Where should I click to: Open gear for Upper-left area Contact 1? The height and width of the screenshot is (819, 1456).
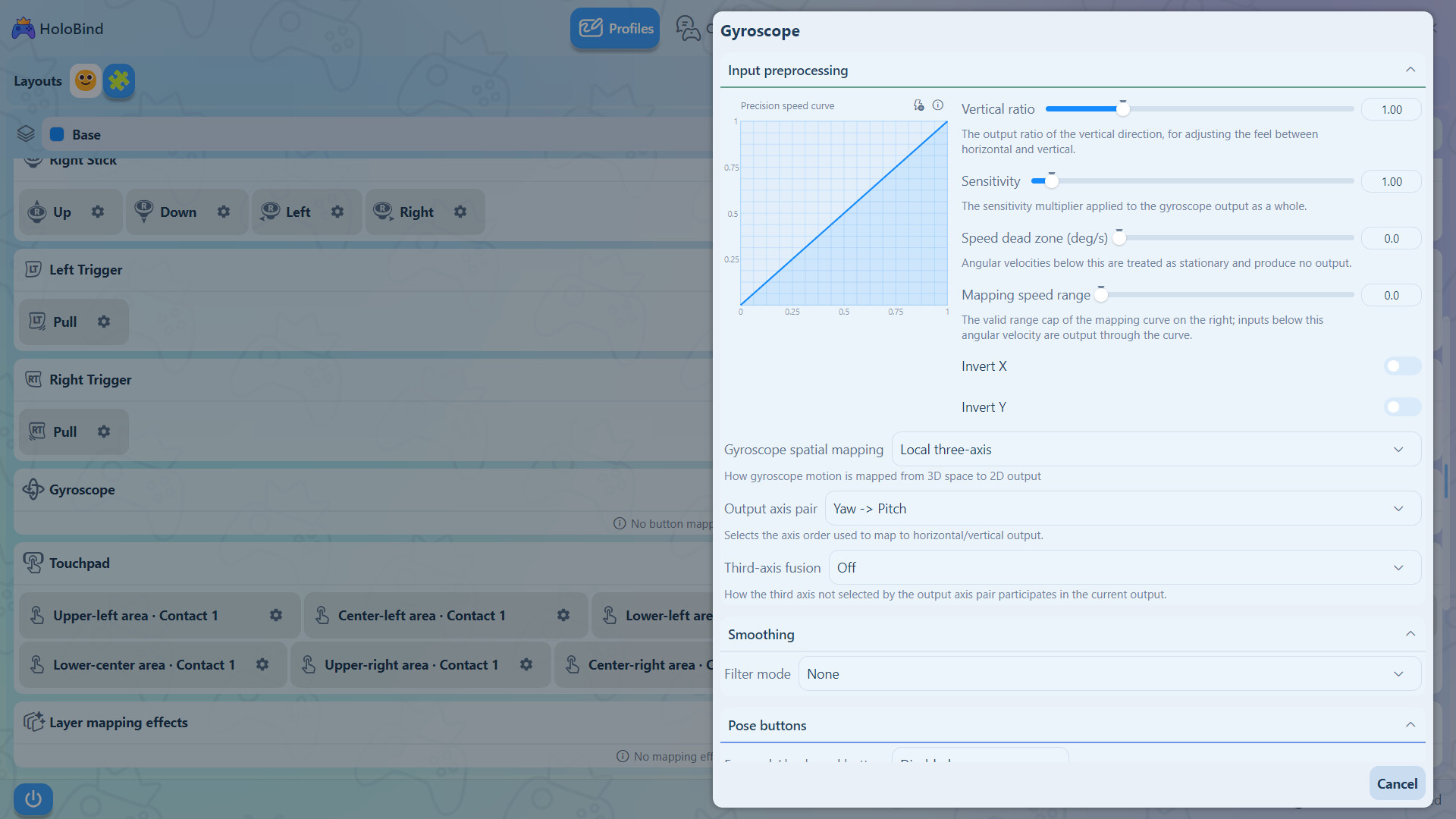coord(276,616)
